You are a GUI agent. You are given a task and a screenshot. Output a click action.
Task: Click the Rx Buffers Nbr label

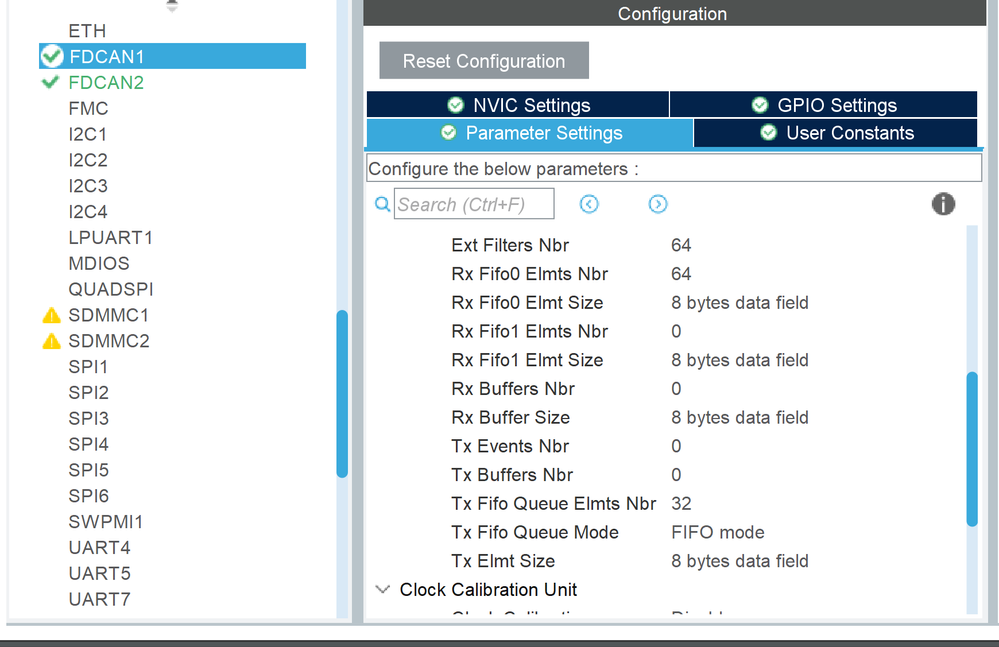click(513, 388)
